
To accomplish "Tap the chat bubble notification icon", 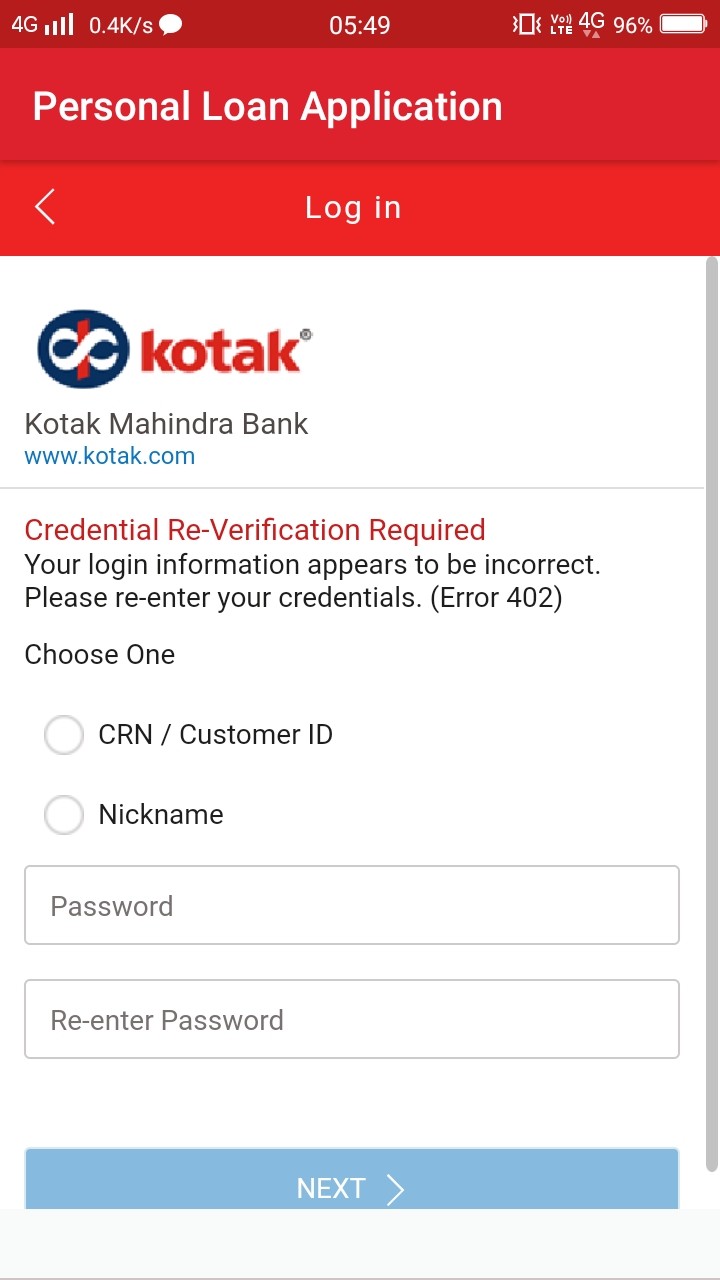I will (x=171, y=25).
